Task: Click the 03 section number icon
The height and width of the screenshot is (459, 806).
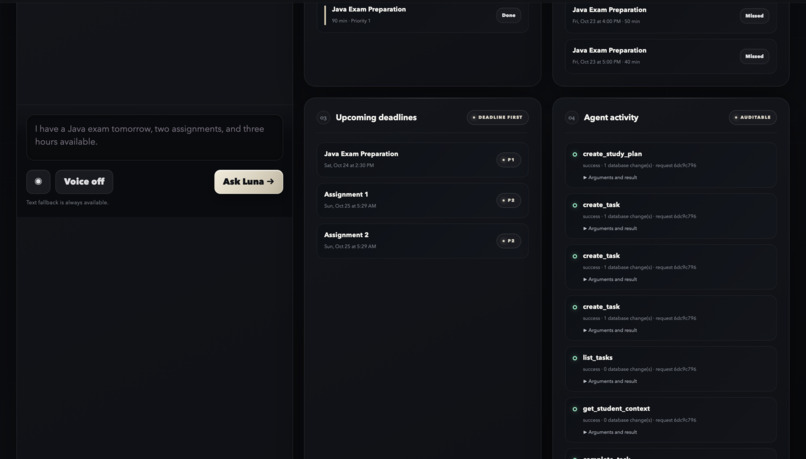Action: point(323,118)
